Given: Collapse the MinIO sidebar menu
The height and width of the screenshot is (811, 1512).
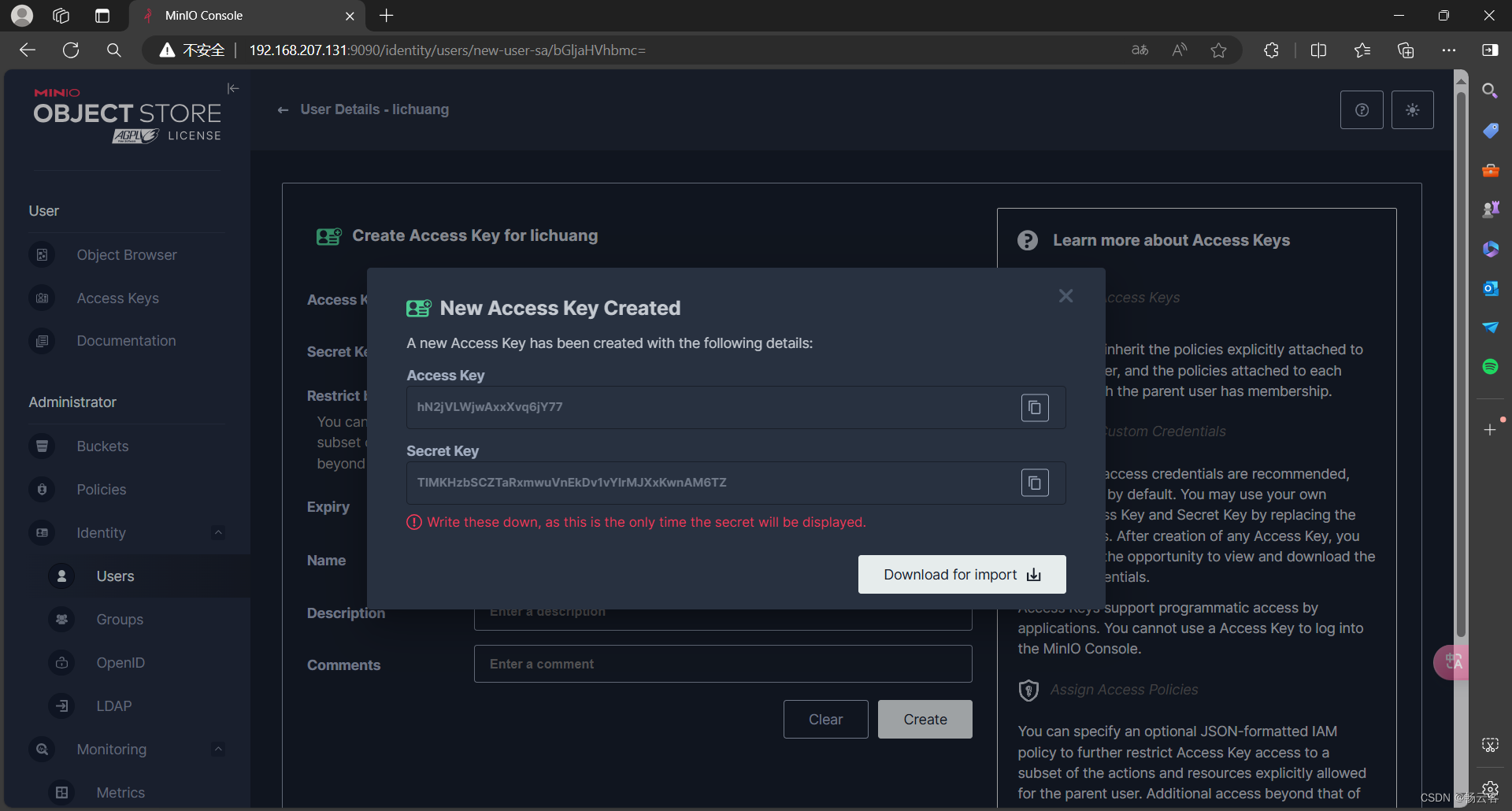Looking at the screenshot, I should pyautogui.click(x=233, y=88).
